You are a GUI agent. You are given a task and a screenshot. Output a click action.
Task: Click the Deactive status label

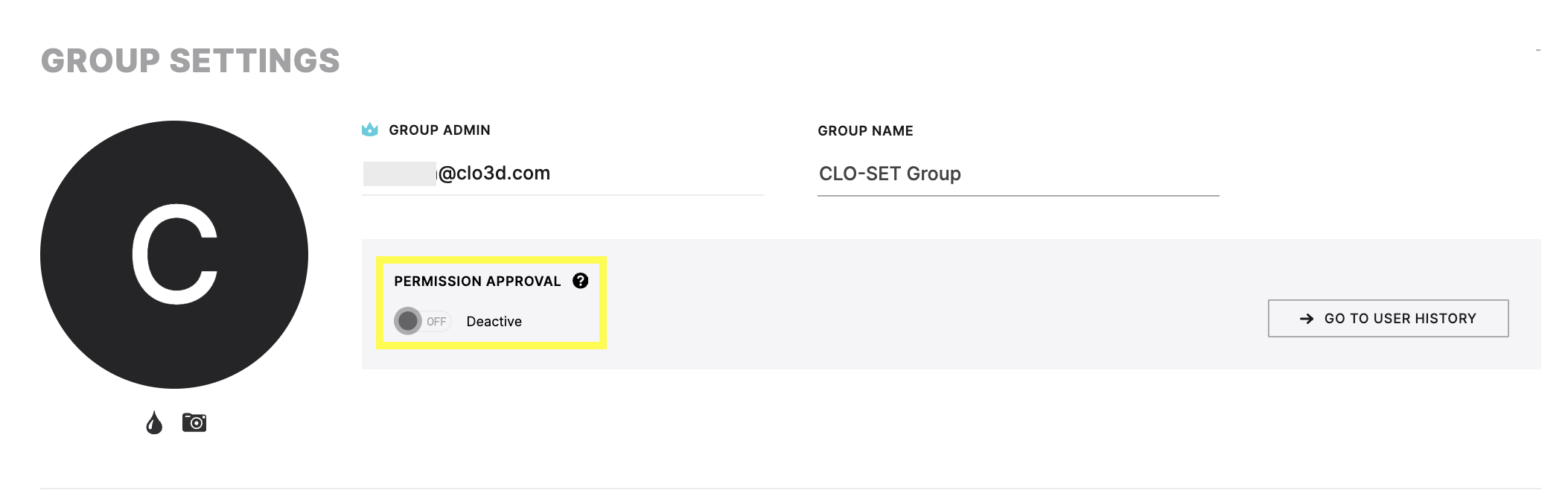(494, 322)
